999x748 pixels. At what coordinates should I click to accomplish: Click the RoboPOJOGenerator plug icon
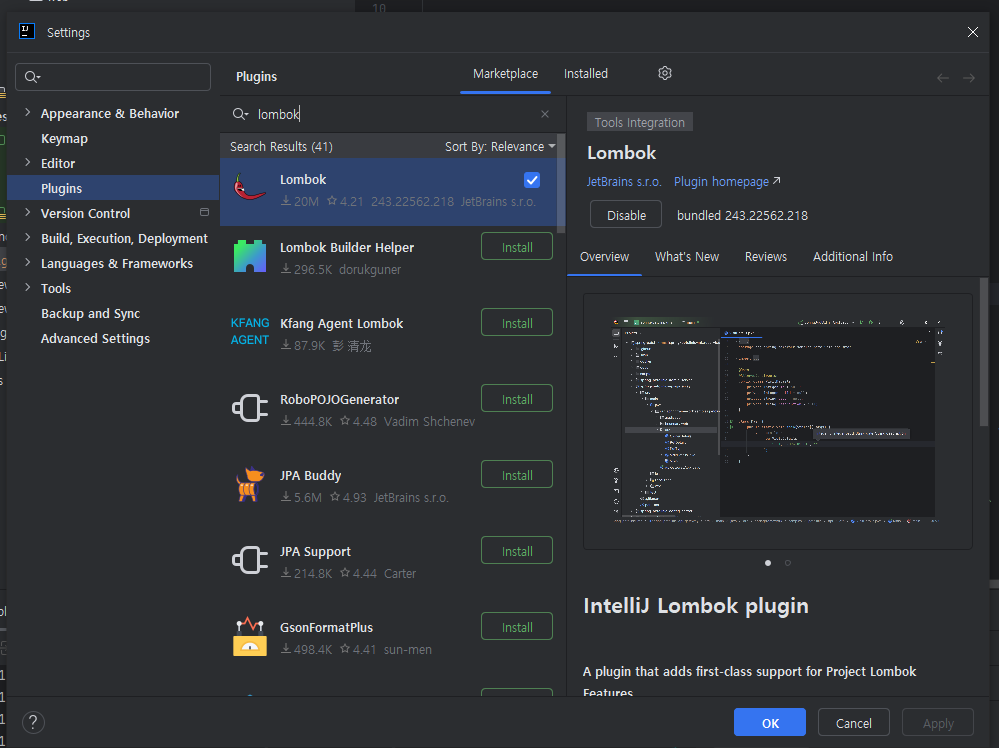coord(250,408)
